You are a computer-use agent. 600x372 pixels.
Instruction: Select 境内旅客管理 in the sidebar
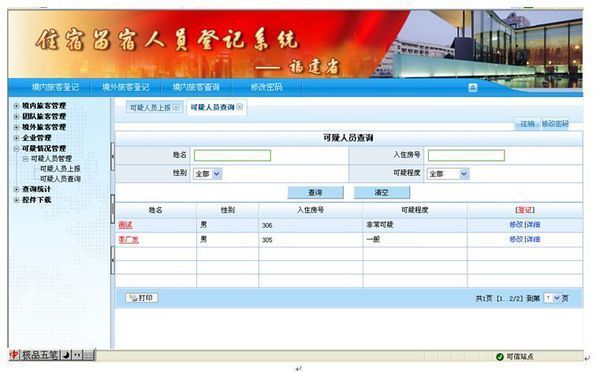coord(44,106)
